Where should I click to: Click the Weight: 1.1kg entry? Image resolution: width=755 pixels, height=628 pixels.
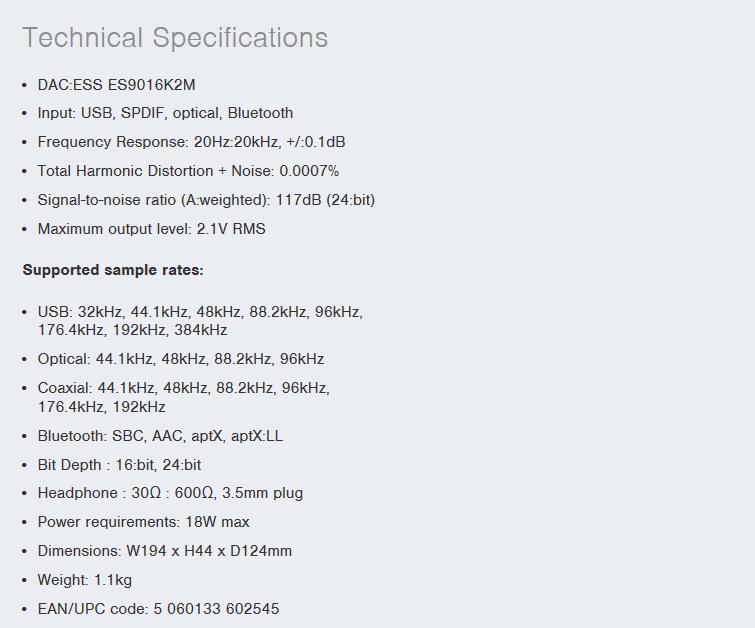click(85, 580)
